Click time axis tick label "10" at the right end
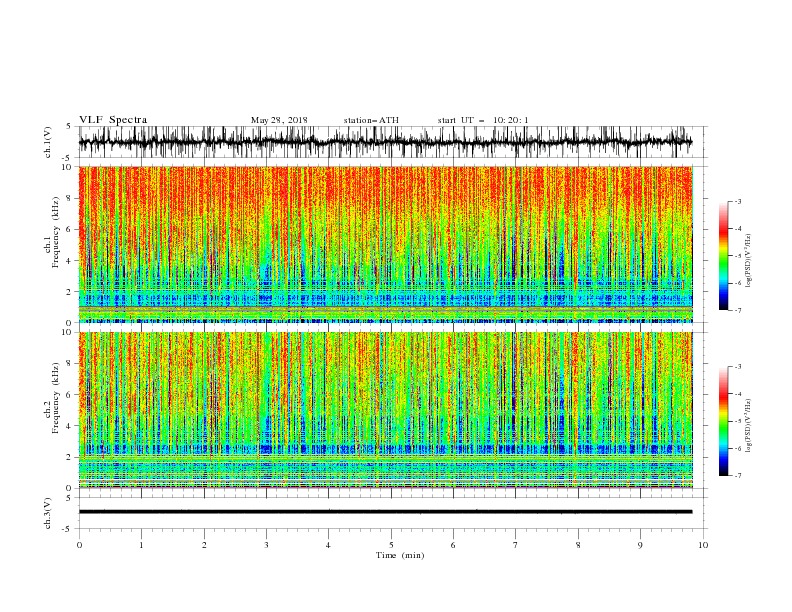792x612 pixels. [x=703, y=545]
